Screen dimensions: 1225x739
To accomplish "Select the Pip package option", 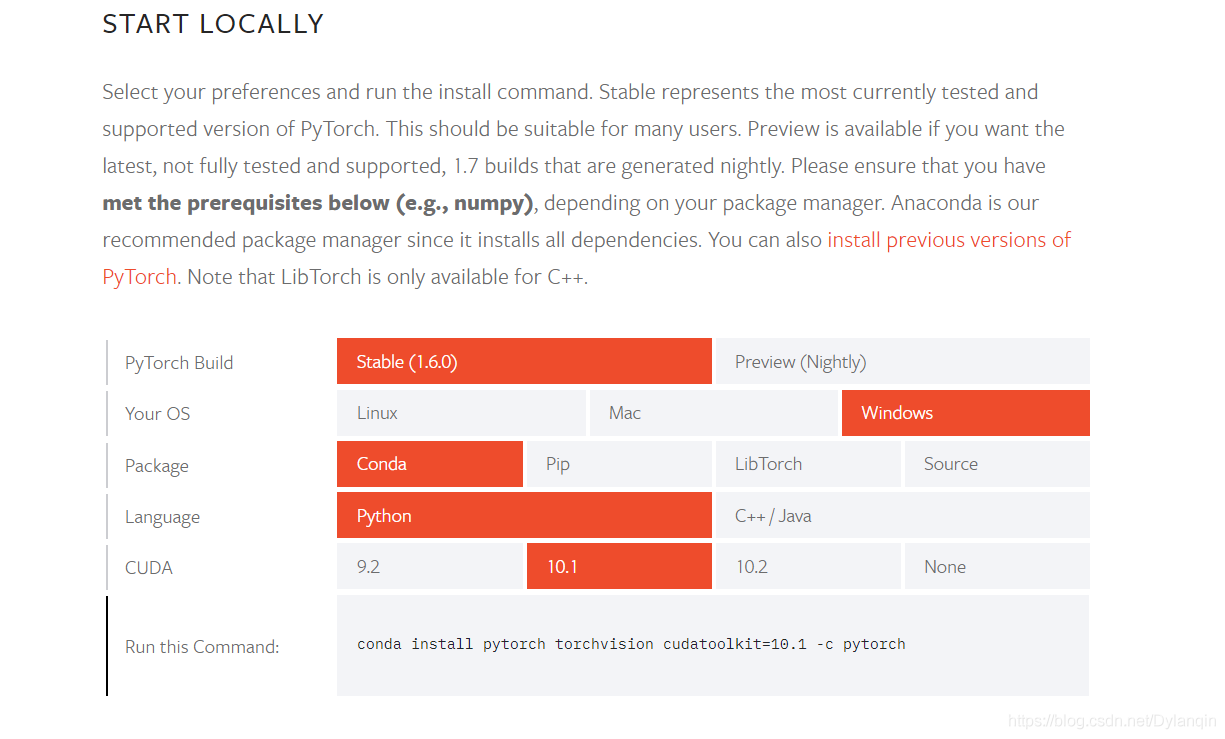I will (x=618, y=464).
